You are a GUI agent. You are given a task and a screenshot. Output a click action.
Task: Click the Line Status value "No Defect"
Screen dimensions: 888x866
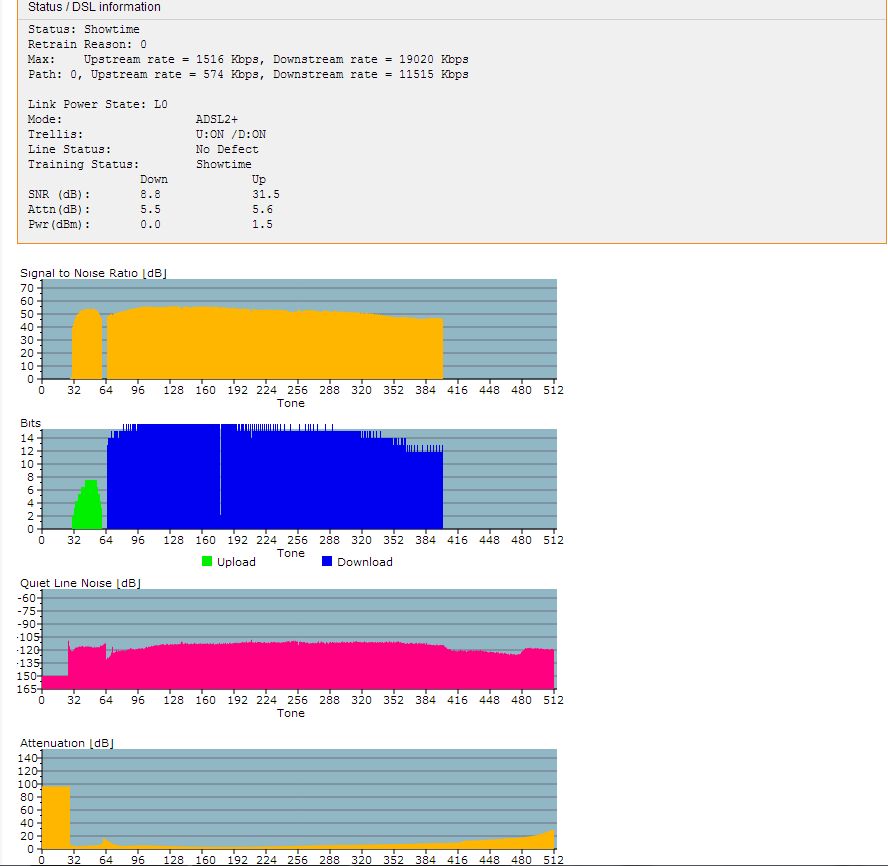pos(227,150)
